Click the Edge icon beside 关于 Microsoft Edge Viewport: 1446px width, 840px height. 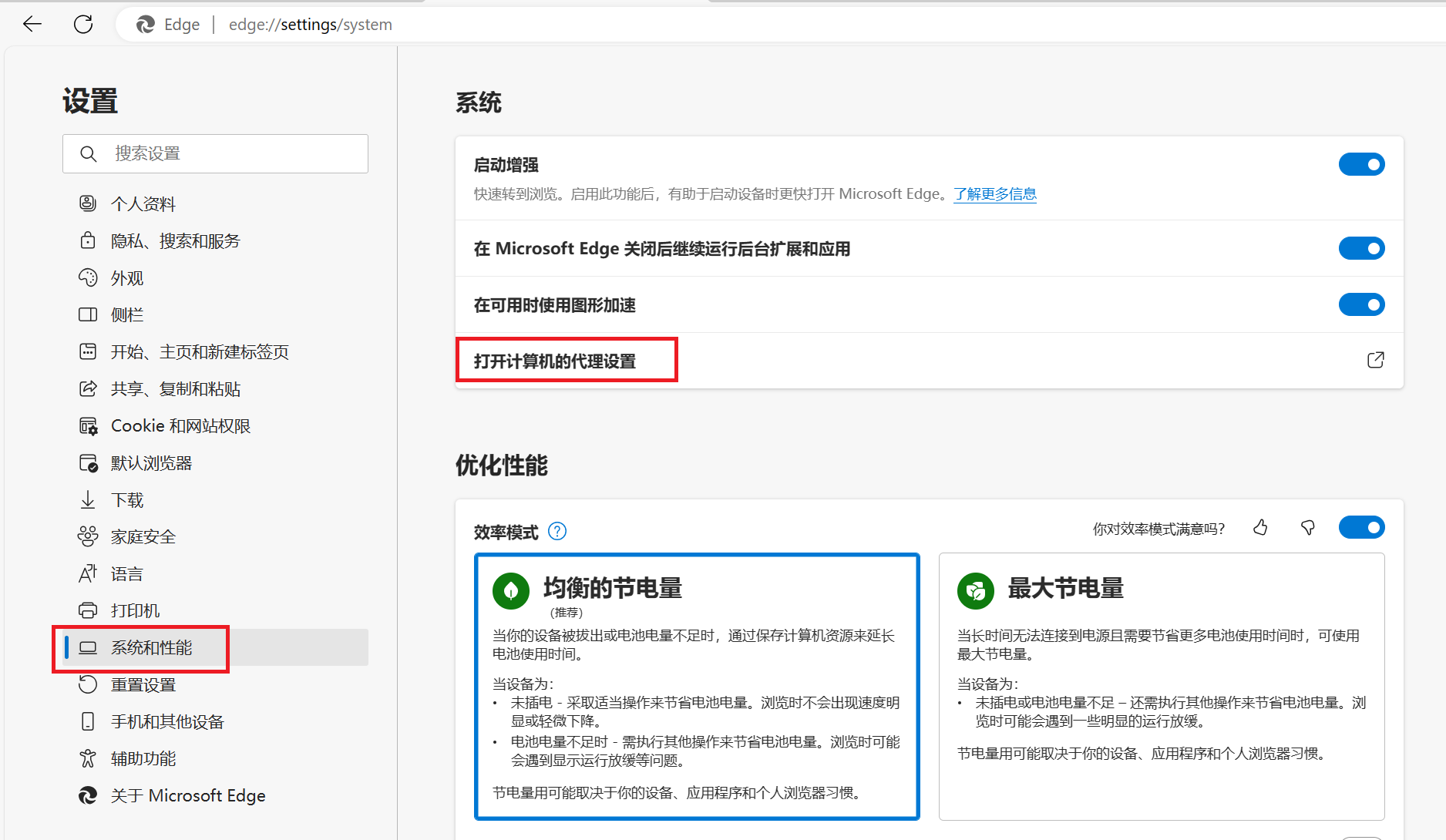tap(88, 795)
